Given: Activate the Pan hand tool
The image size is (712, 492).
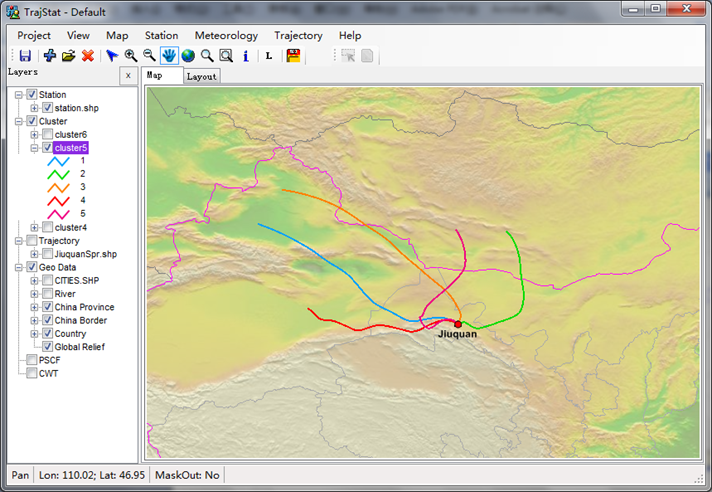Looking at the screenshot, I should 169,56.
